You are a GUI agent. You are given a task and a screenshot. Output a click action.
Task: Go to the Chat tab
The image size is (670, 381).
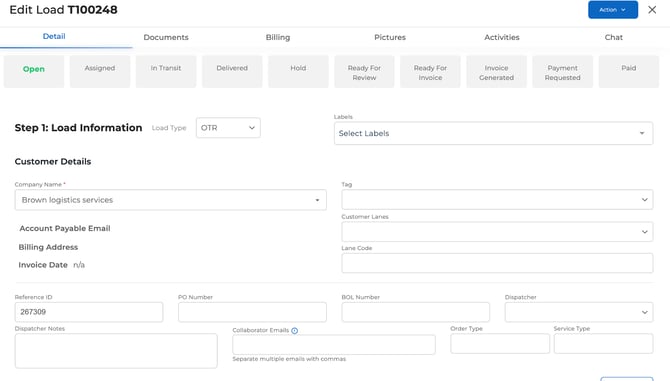point(614,37)
